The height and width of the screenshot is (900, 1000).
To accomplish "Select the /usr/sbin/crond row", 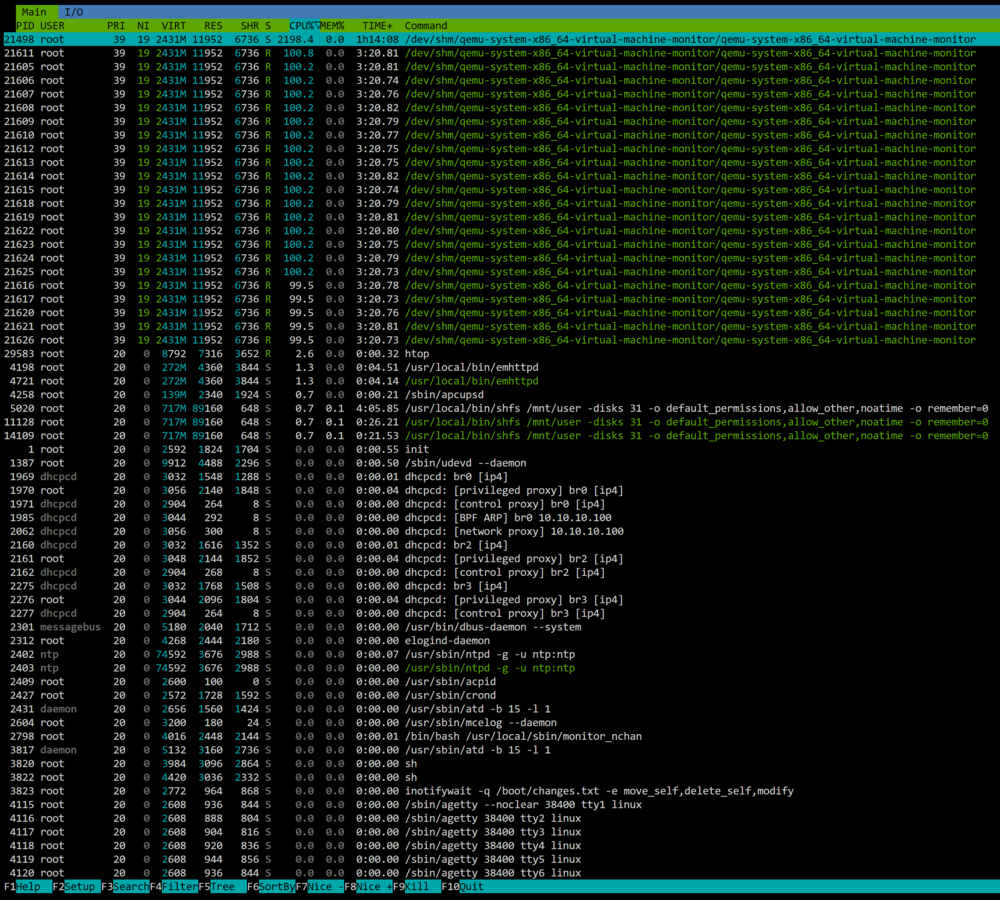I will (500, 695).
